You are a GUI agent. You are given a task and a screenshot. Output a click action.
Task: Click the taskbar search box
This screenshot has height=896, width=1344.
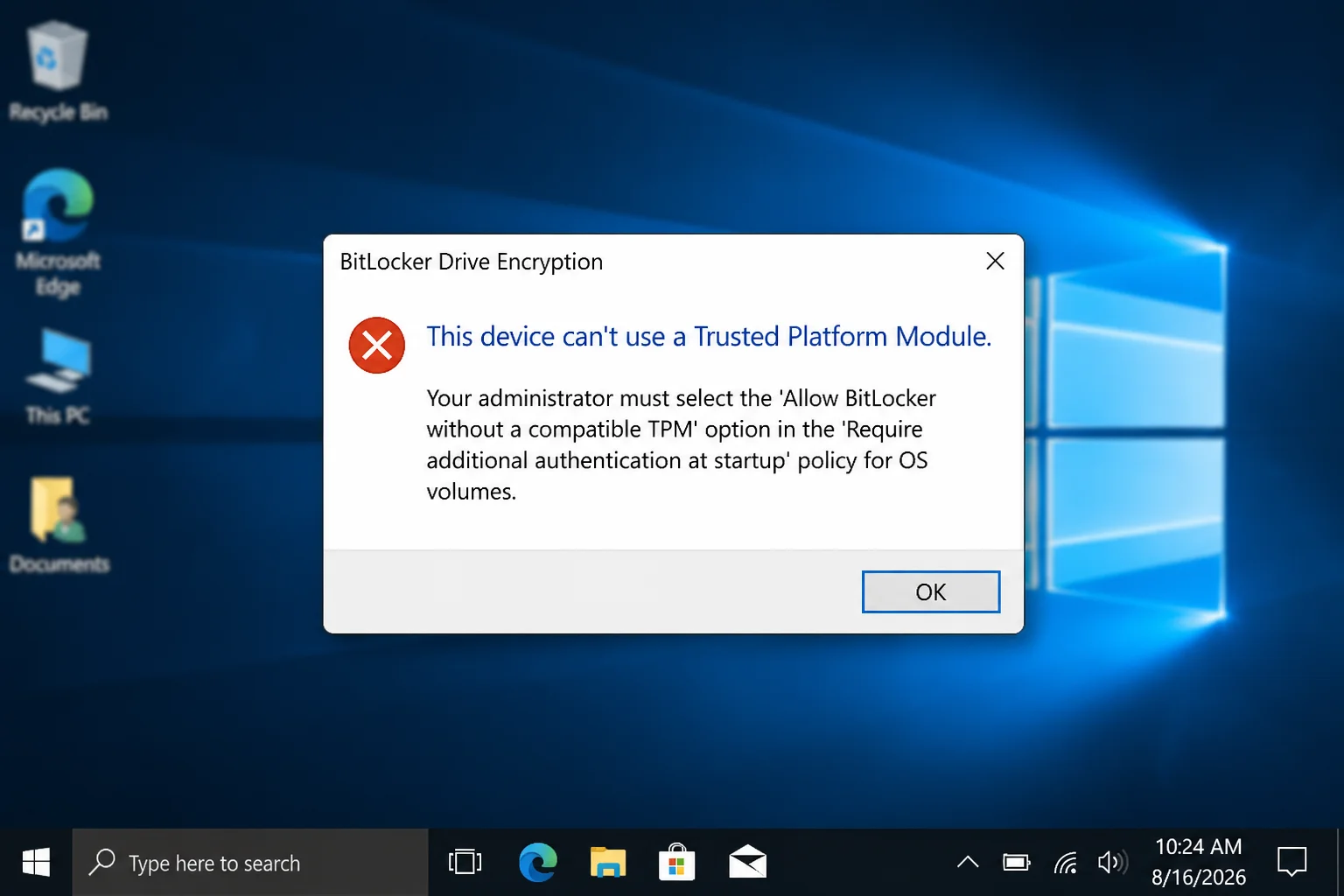tap(250, 863)
